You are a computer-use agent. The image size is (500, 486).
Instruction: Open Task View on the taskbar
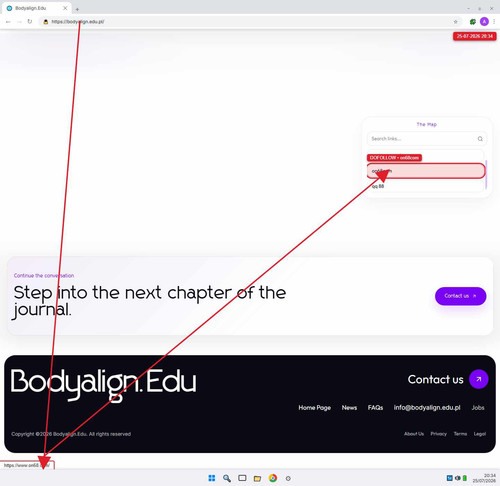(x=242, y=478)
